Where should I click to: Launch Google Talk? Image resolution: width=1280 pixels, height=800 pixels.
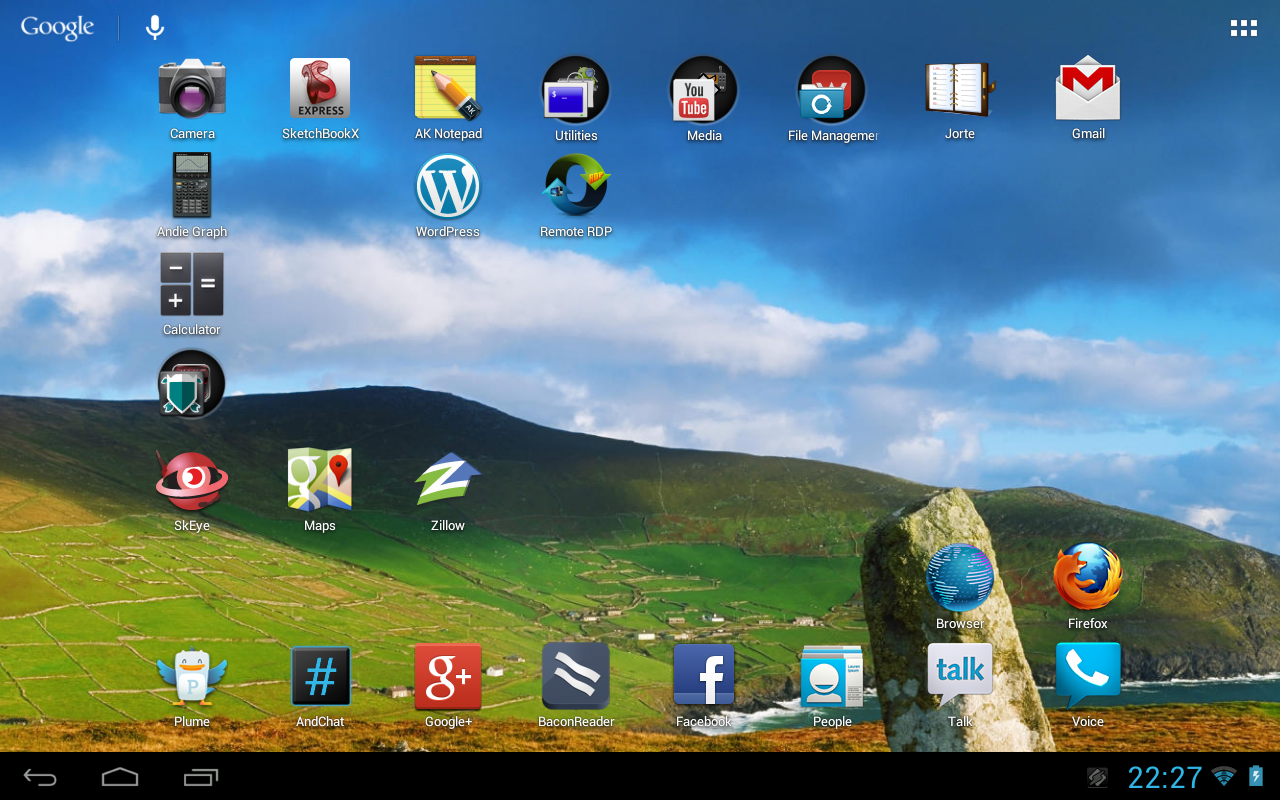pyautogui.click(x=960, y=685)
